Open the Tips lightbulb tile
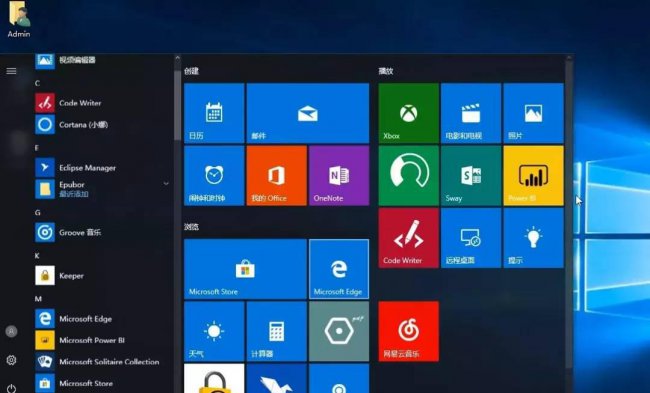Image resolution: width=650 pixels, height=393 pixels. coord(534,238)
